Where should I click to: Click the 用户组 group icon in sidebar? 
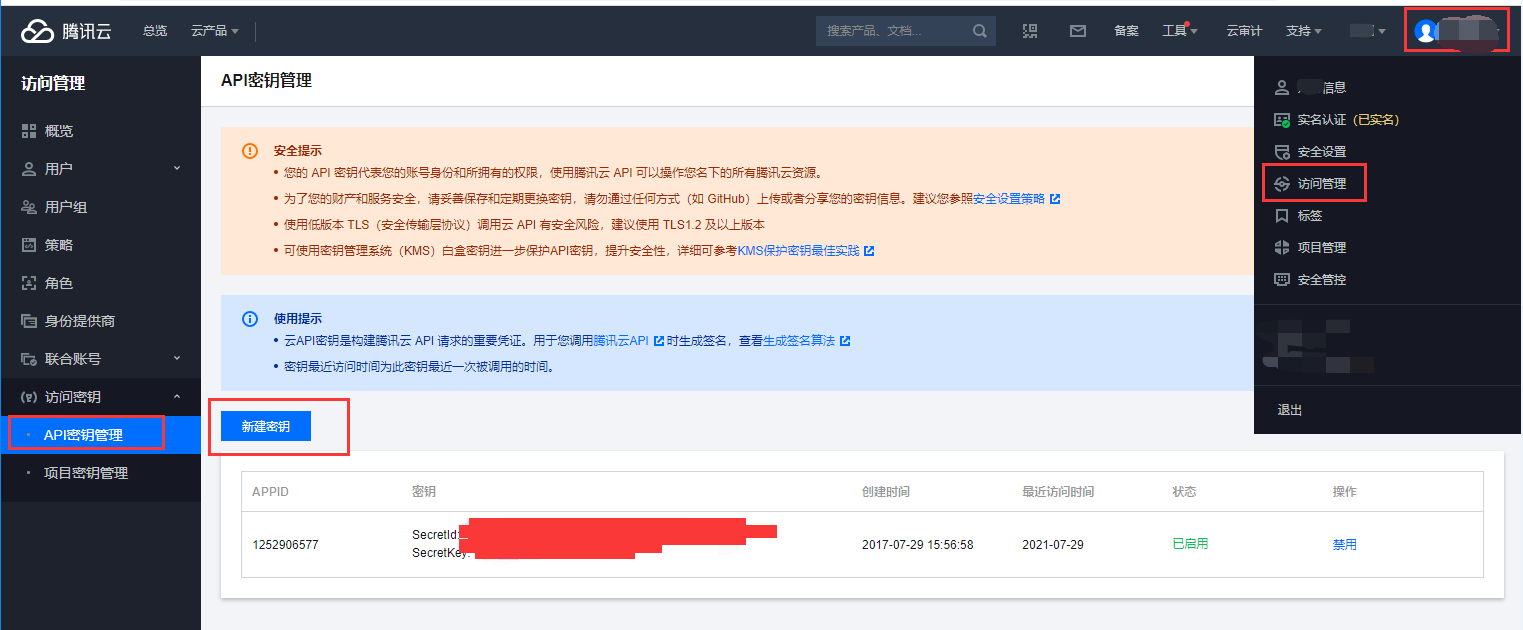(x=29, y=207)
